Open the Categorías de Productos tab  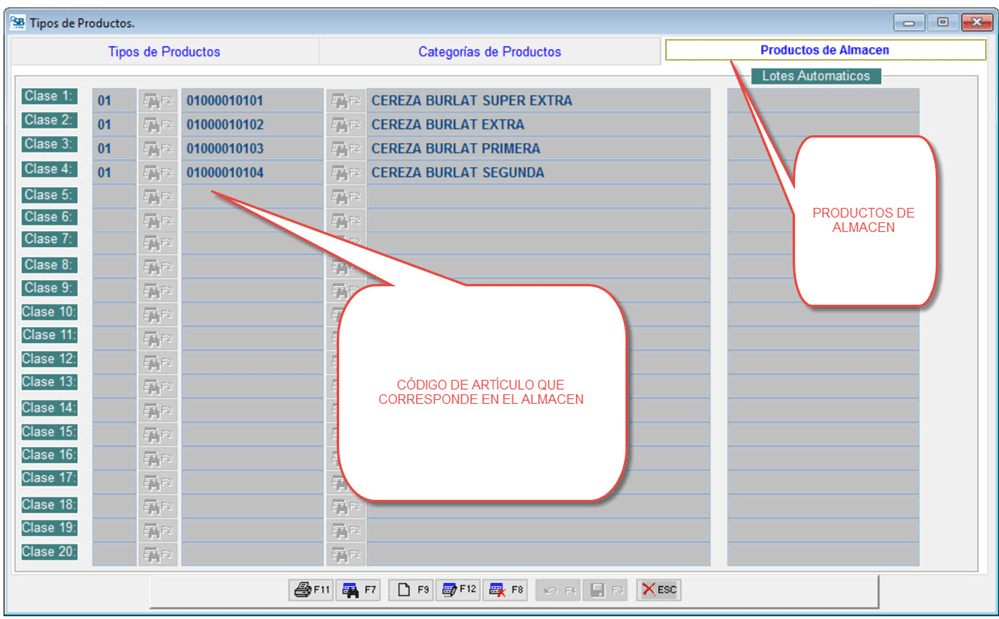pyautogui.click(x=490, y=51)
